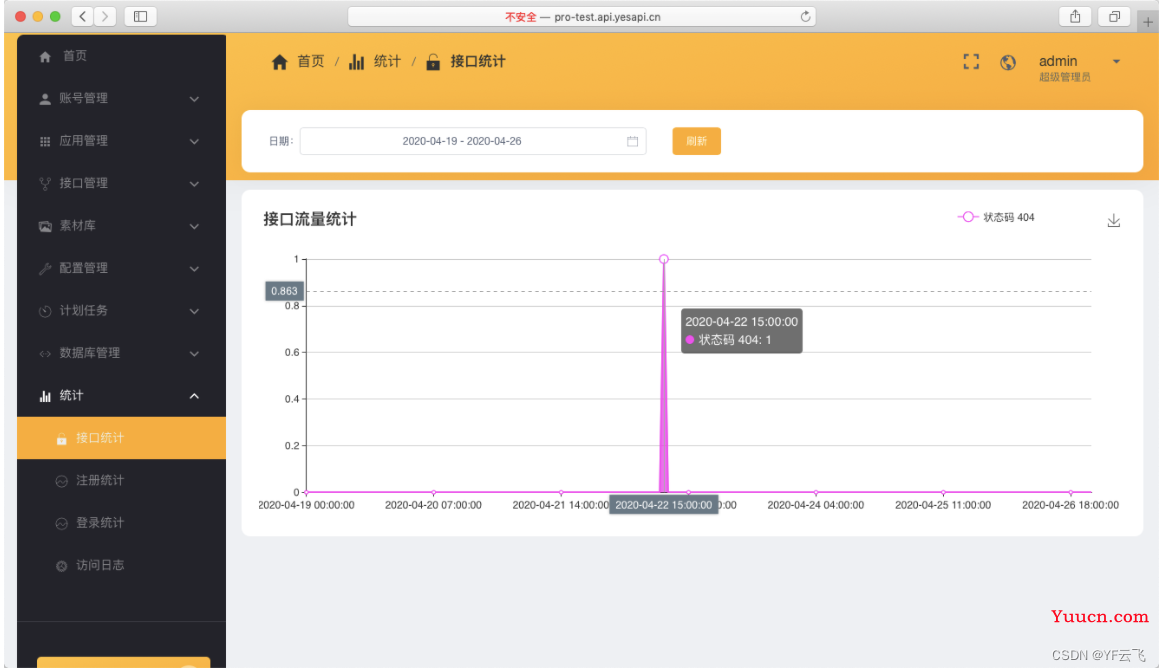1161x671 pixels.
Task: Click the 接口管理 branch icon
Action: (x=45, y=184)
